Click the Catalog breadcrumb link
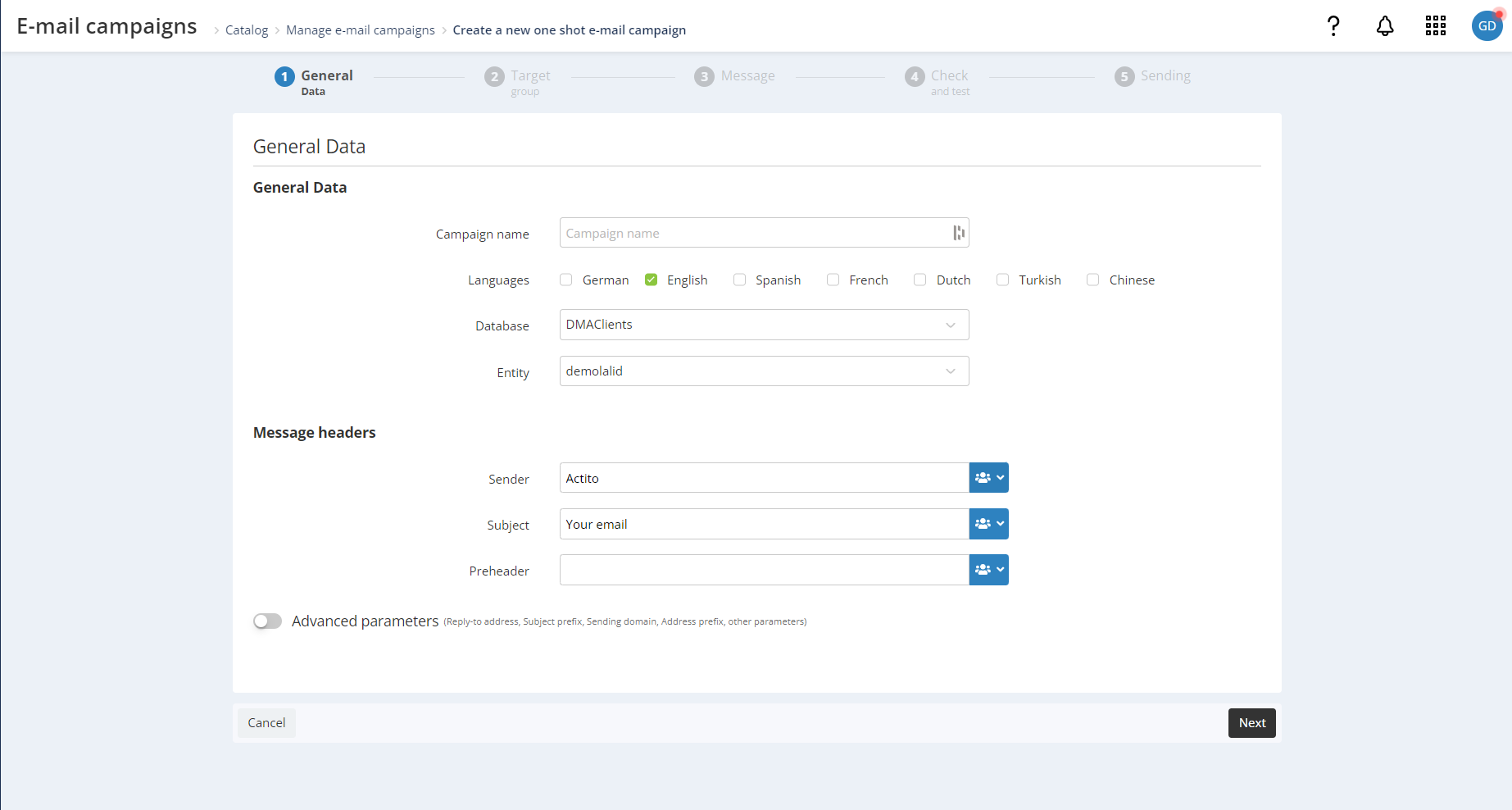1512x810 pixels. coord(247,30)
